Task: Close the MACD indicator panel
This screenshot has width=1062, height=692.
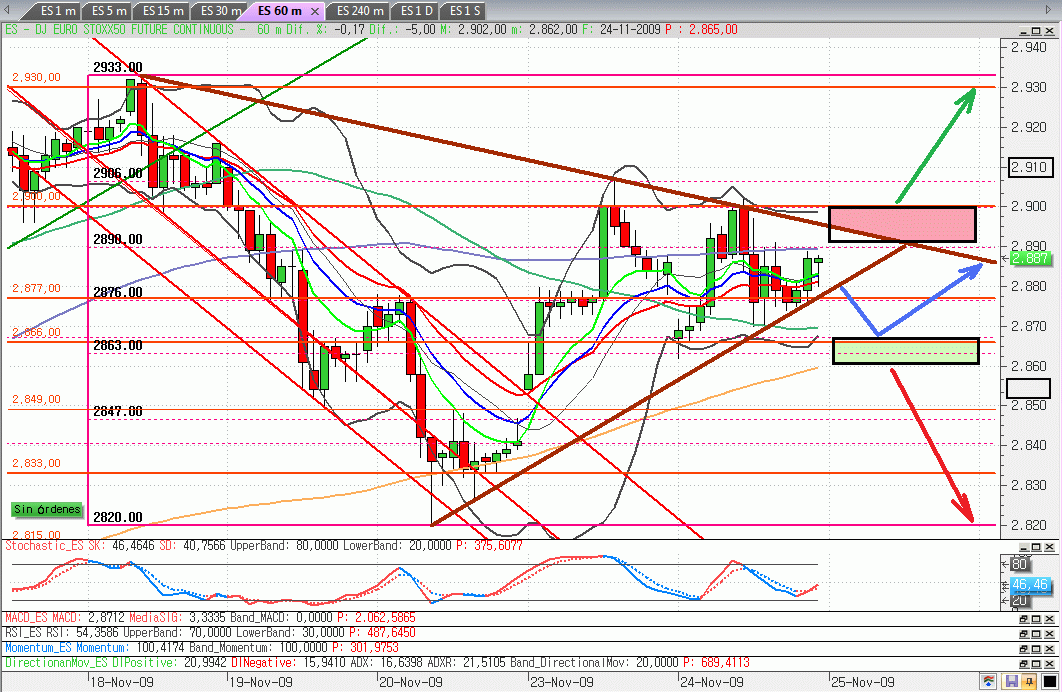Action: 1049,619
